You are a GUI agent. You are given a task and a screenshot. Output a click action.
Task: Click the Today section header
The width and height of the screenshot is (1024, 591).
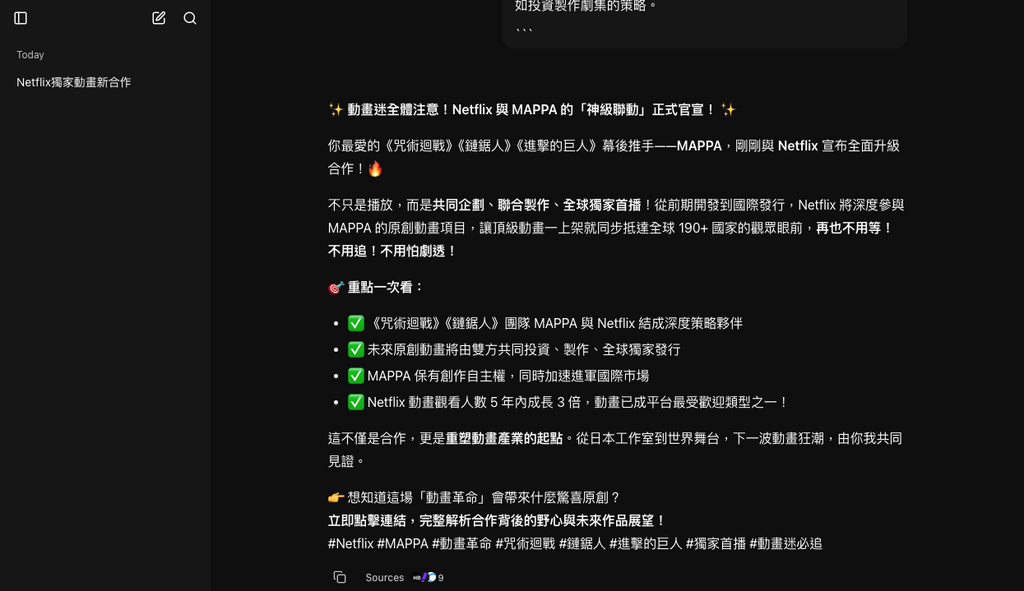tap(30, 55)
